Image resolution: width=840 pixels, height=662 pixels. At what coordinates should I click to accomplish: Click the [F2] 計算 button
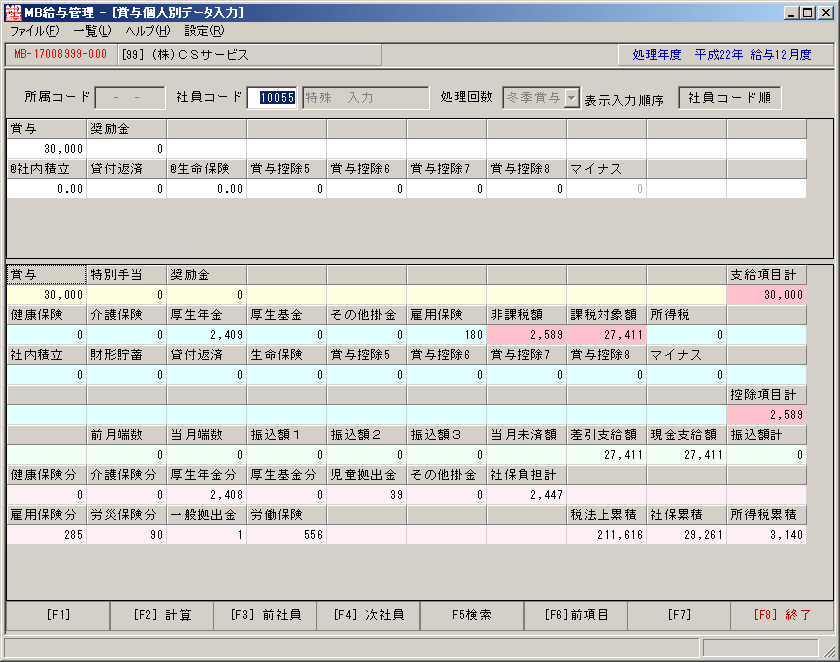coord(162,615)
